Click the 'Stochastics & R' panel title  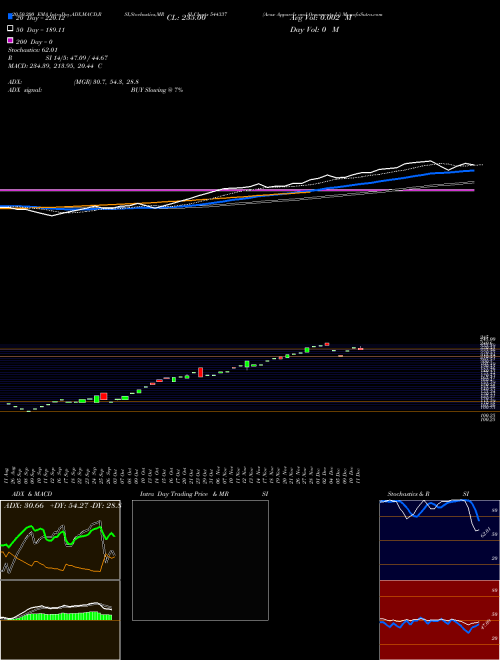(x=408, y=494)
